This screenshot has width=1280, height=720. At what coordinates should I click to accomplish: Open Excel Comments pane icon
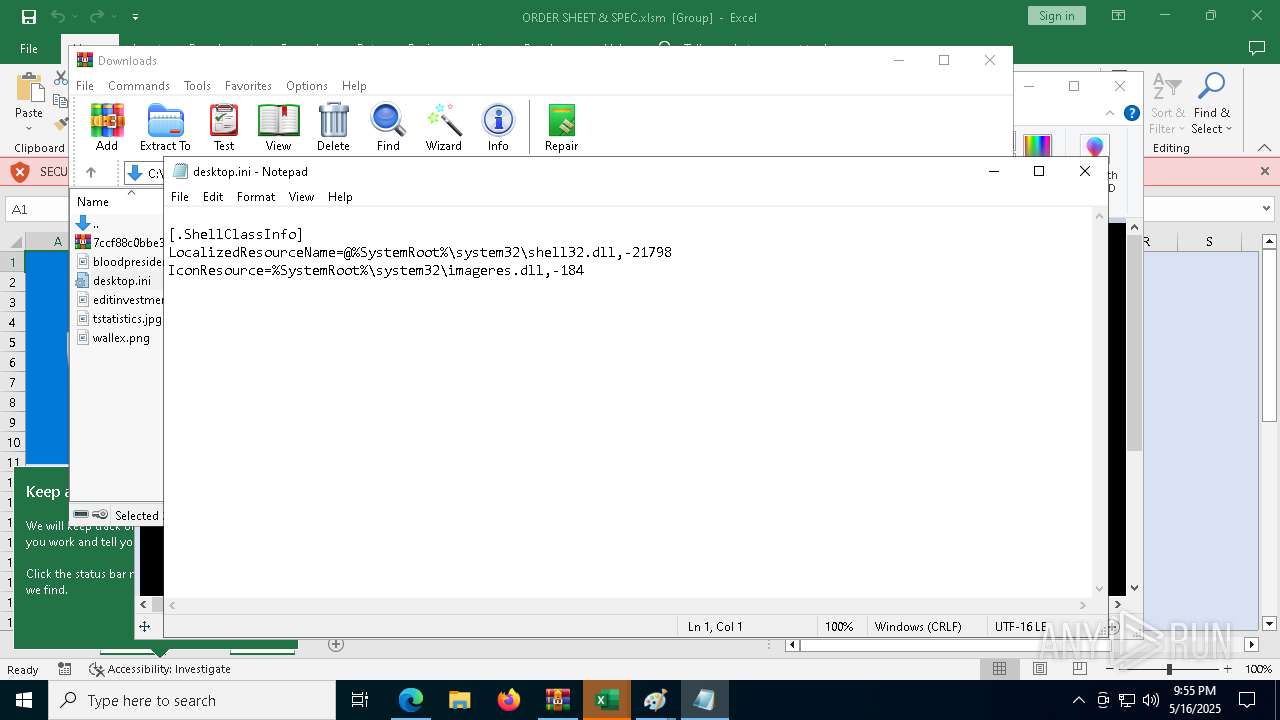point(1257,48)
